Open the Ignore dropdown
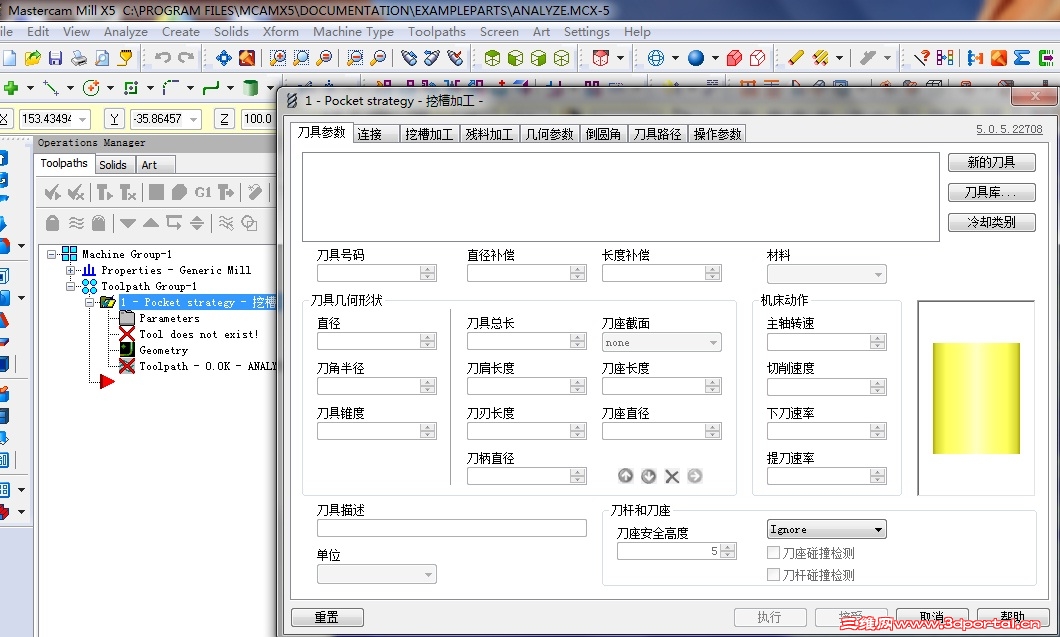This screenshot has height=637, width=1060. click(826, 529)
